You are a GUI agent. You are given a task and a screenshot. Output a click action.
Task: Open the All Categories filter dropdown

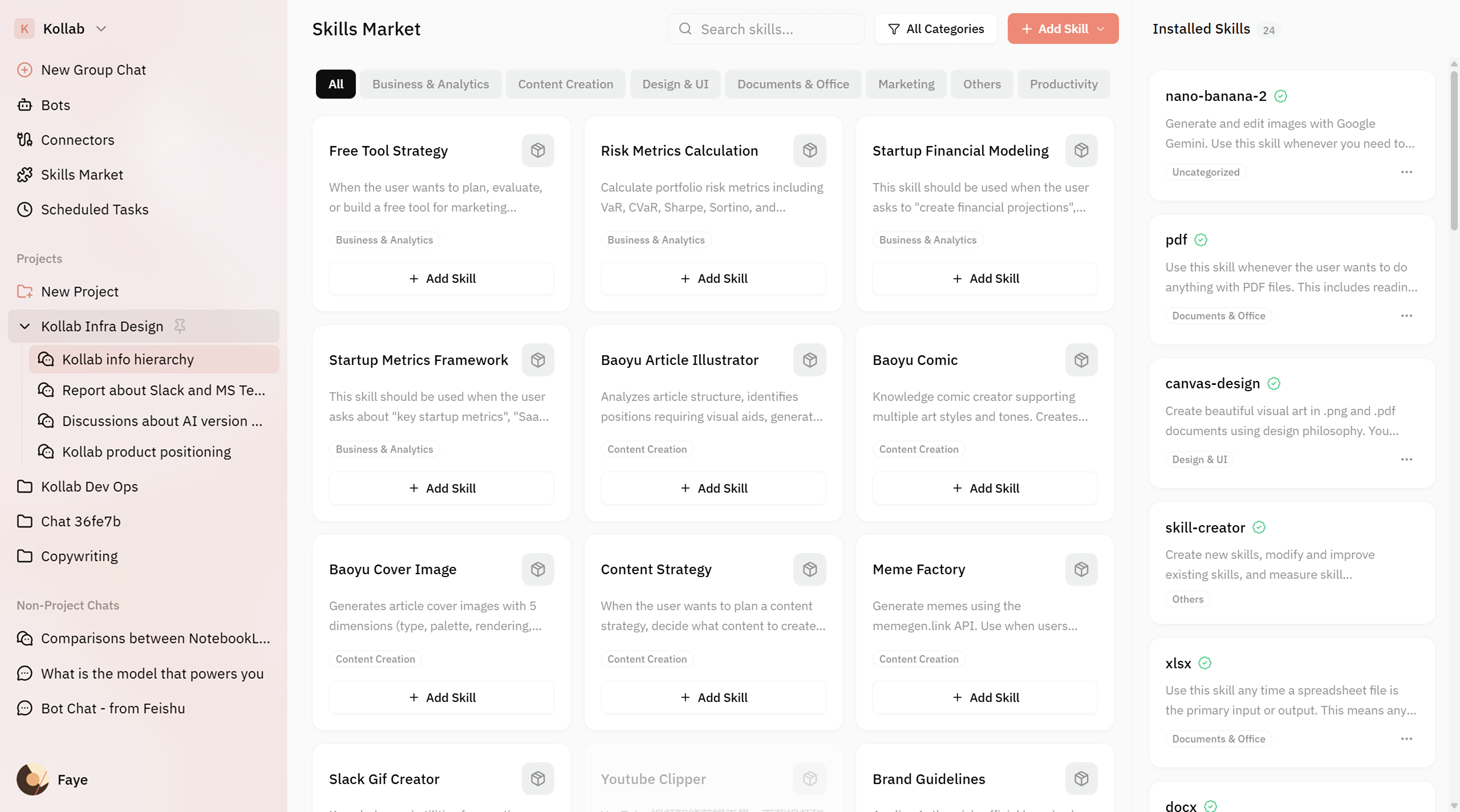coord(936,29)
